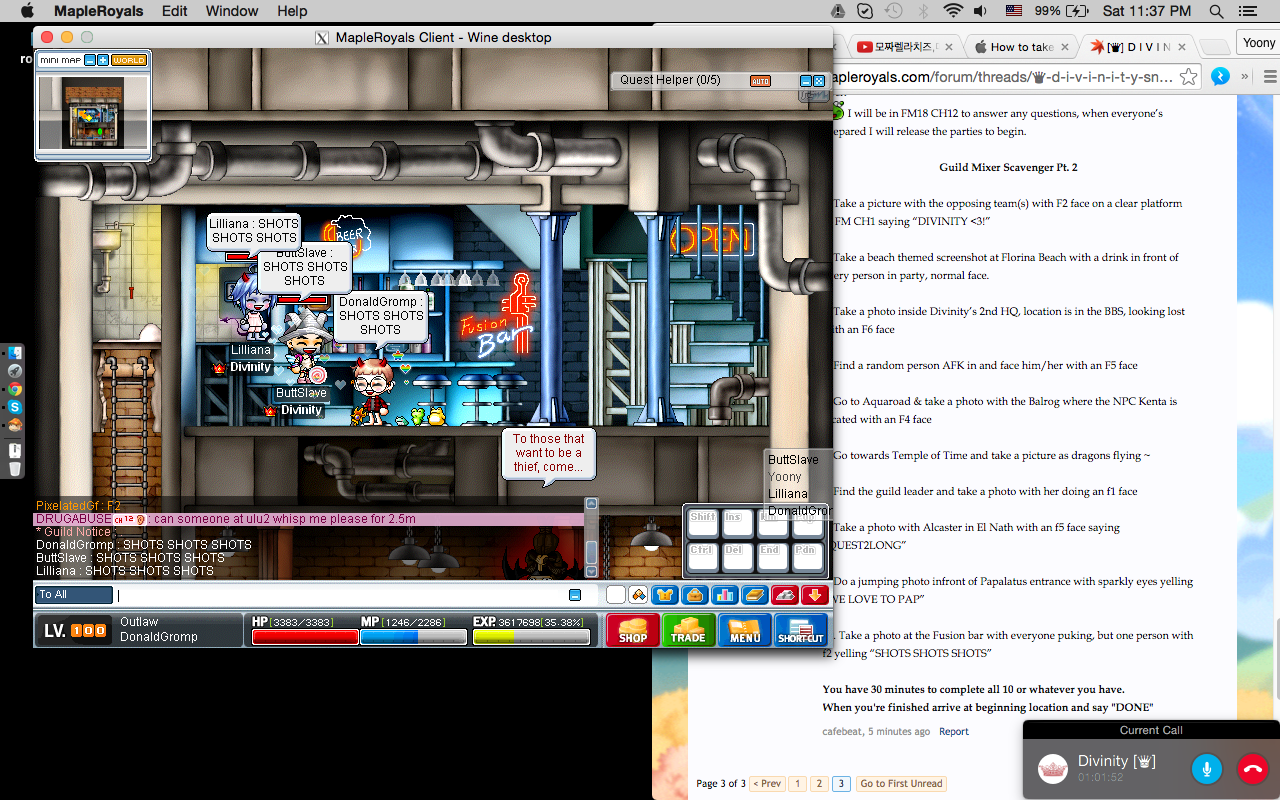Click the Del quick slot key

(x=737, y=557)
